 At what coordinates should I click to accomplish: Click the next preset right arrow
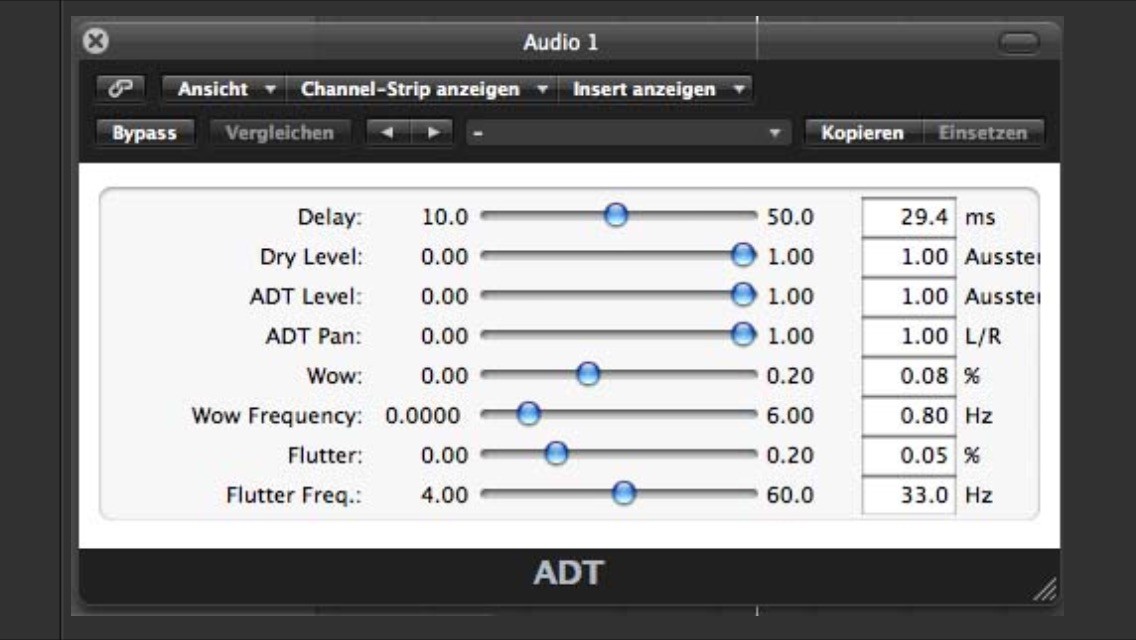pos(432,133)
